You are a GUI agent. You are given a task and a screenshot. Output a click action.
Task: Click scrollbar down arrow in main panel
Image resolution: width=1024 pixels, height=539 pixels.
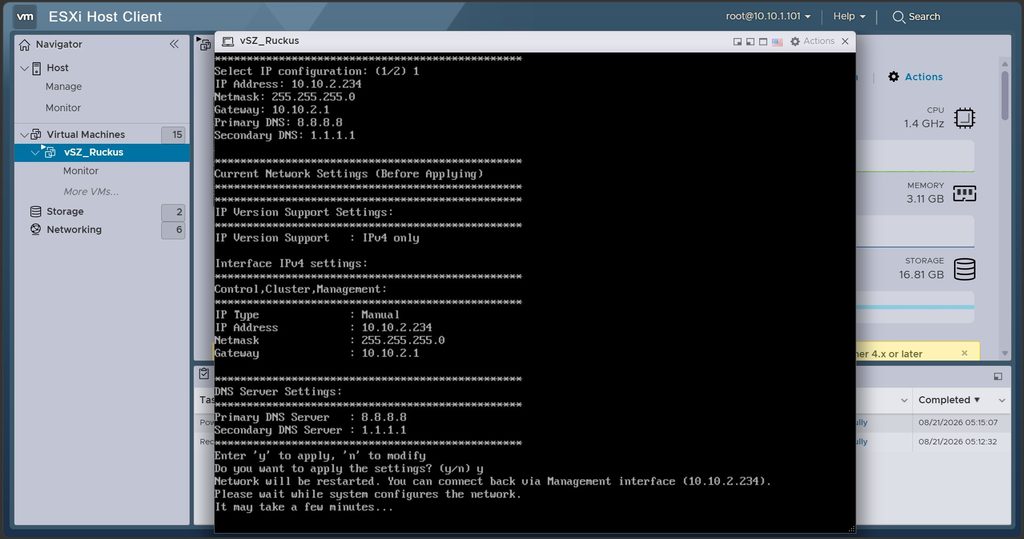1004,353
